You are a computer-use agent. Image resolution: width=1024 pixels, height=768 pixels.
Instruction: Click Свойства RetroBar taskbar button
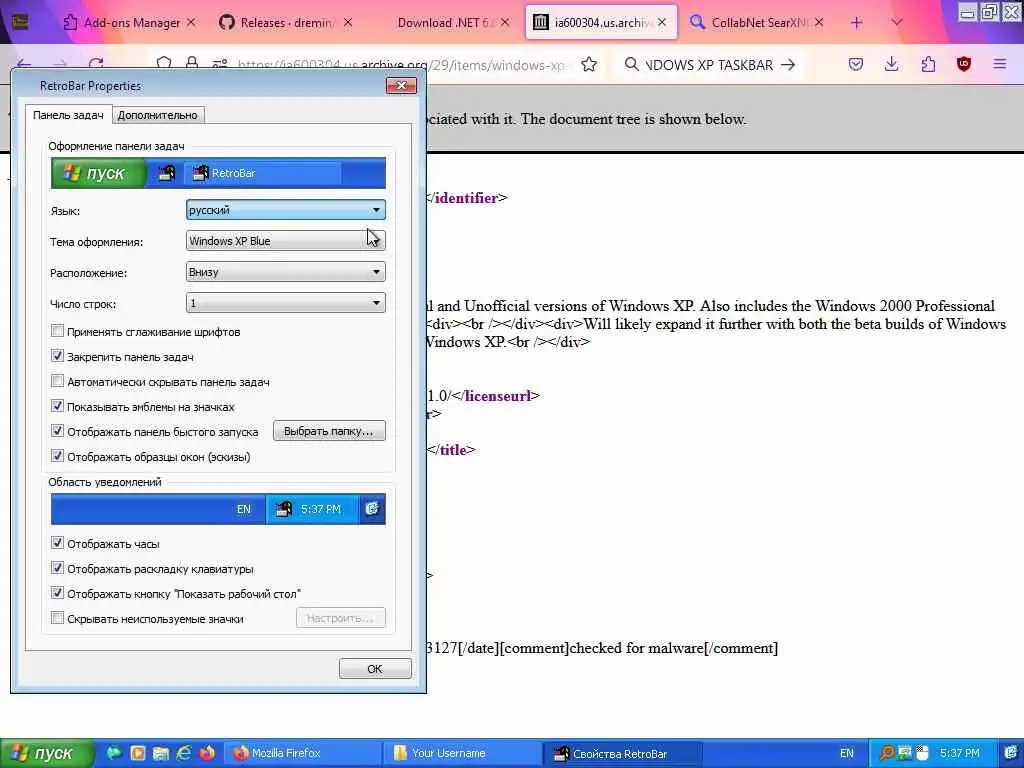[x=623, y=754]
